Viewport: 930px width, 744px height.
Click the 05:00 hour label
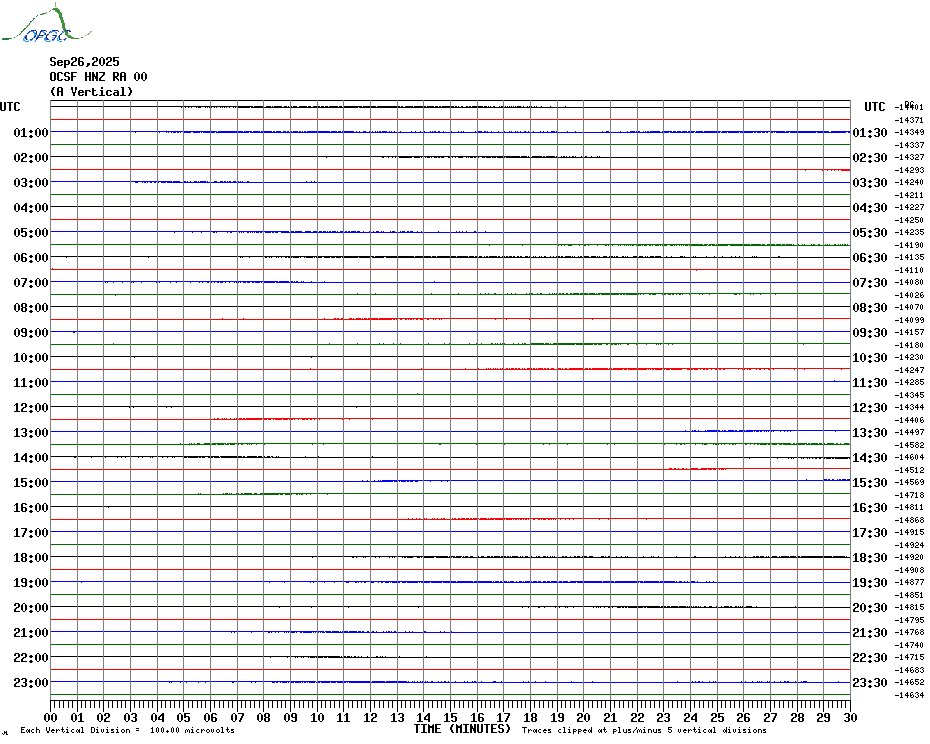[x=31, y=233]
